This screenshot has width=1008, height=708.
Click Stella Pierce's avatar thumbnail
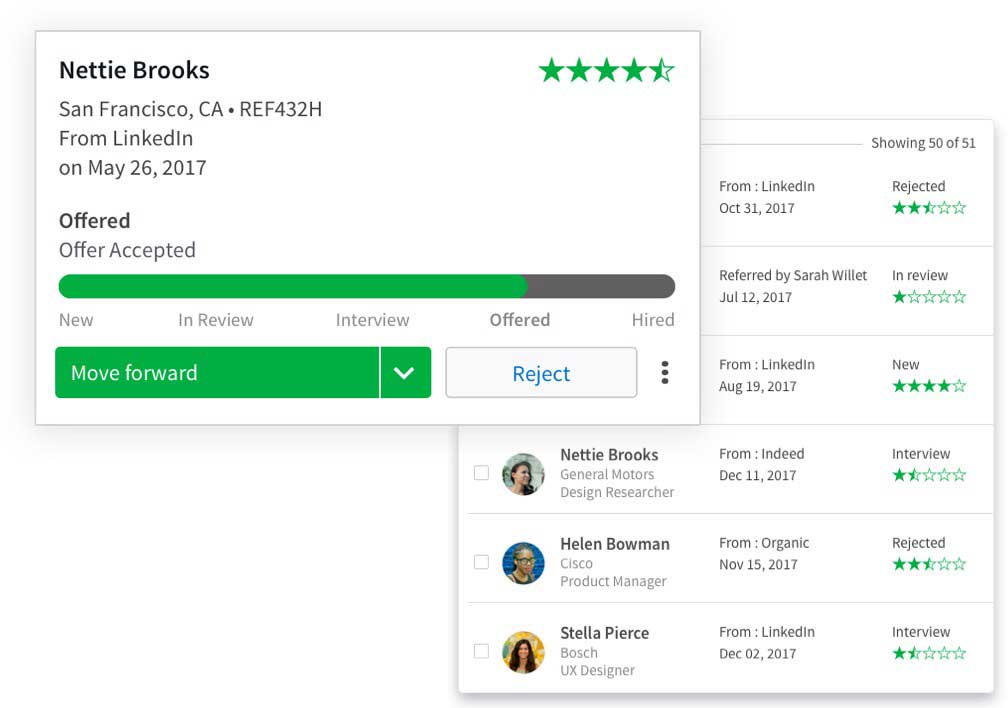523,652
